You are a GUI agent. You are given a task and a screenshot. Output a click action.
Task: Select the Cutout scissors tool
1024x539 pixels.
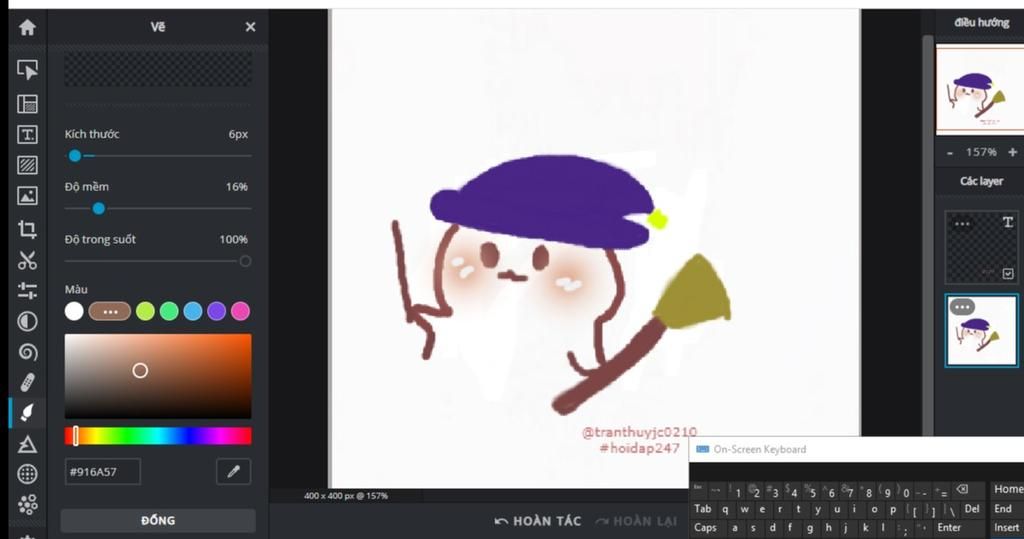pyautogui.click(x=27, y=260)
